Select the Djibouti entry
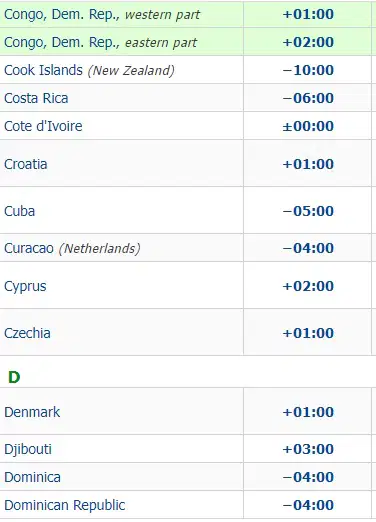This screenshot has width=376, height=522. 28,449
